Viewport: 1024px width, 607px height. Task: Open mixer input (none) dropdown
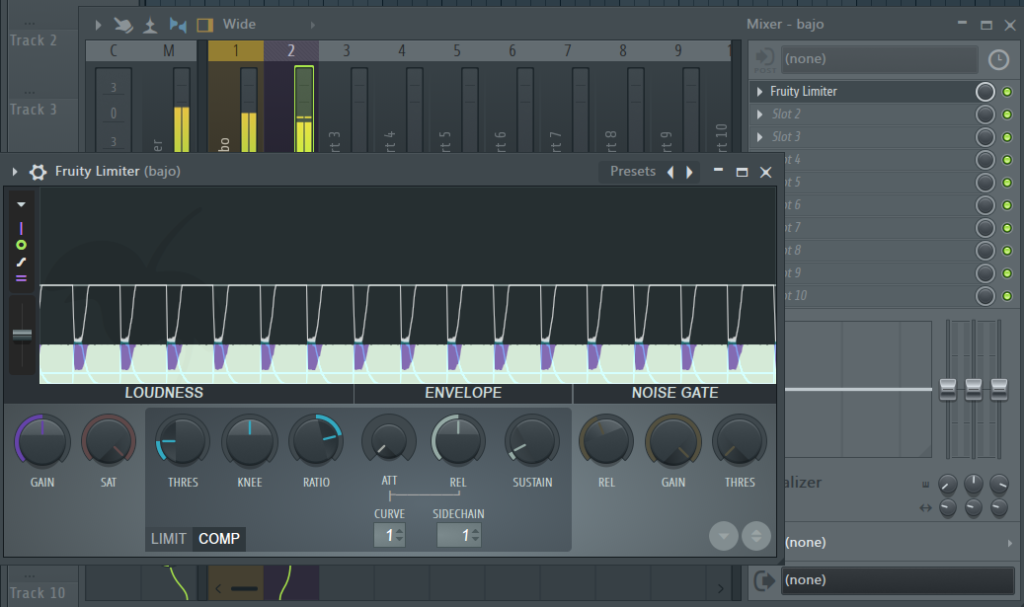(880, 59)
